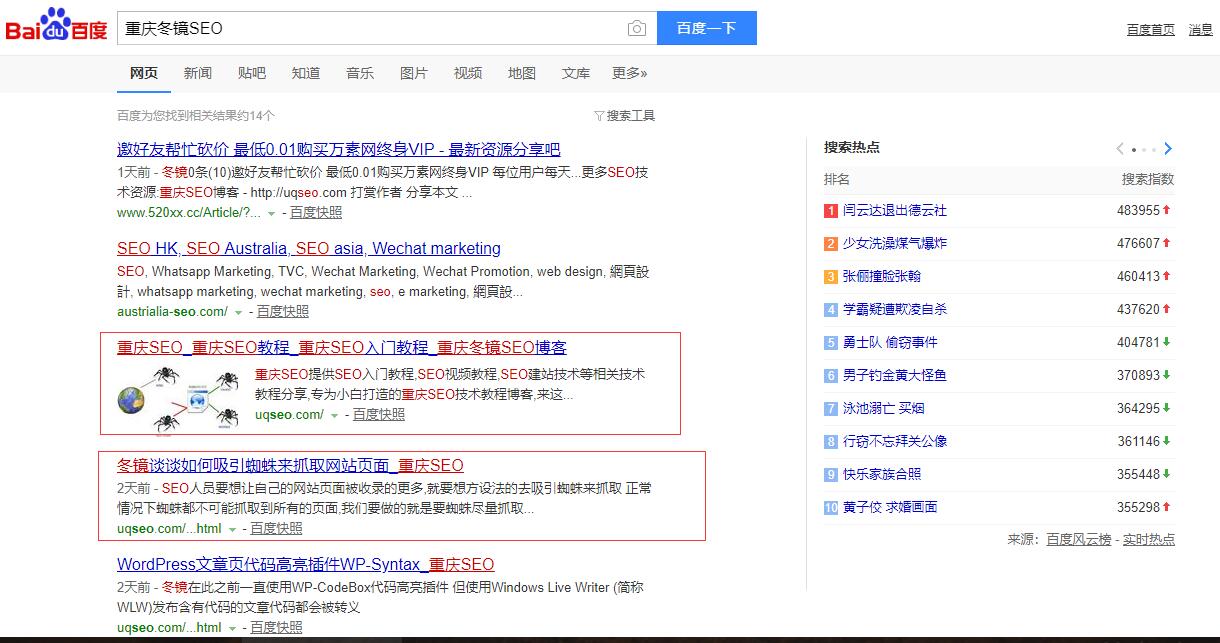Open 百度快照 for www.520xx.cc result
Screen dimensions: 1220x643
[316, 213]
